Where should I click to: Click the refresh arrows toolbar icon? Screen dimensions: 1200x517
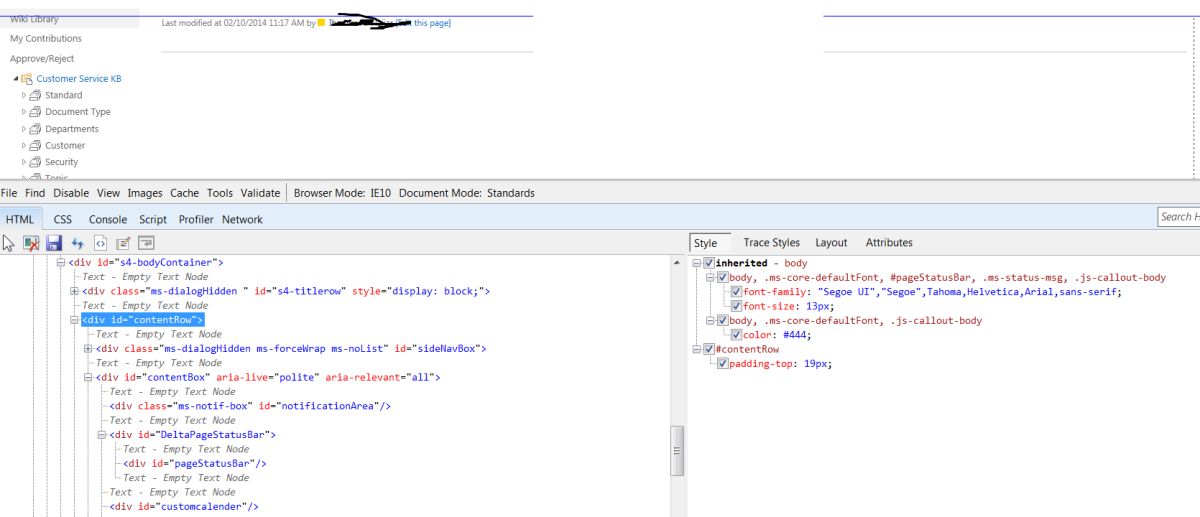click(77, 242)
